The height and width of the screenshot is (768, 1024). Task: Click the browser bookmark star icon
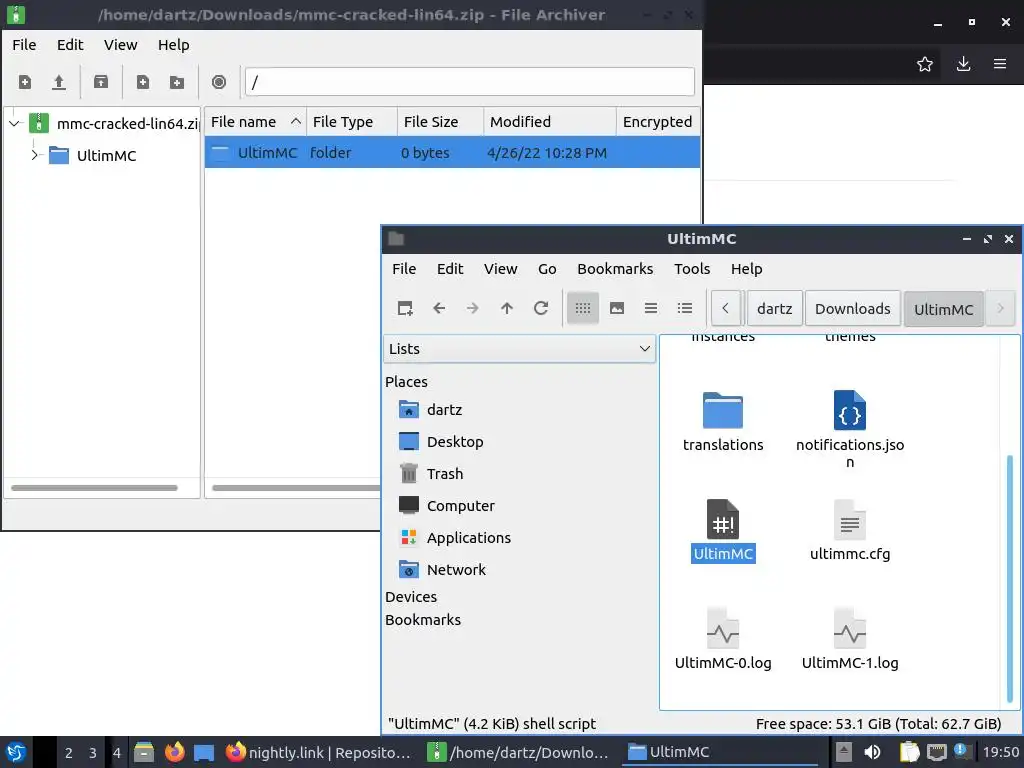pos(925,64)
